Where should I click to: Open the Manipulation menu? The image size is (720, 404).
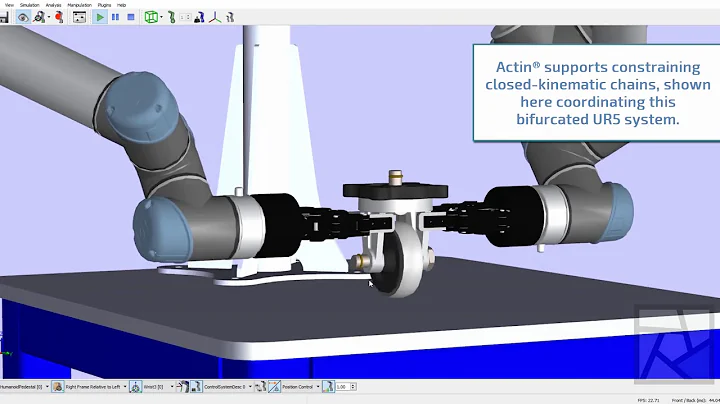coord(79,5)
